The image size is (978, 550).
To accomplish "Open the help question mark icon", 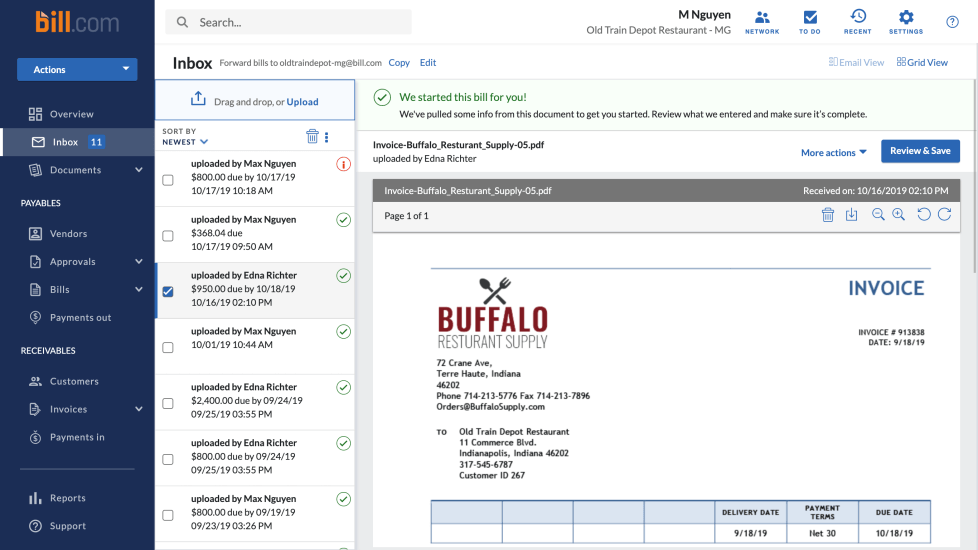I will 952,22.
